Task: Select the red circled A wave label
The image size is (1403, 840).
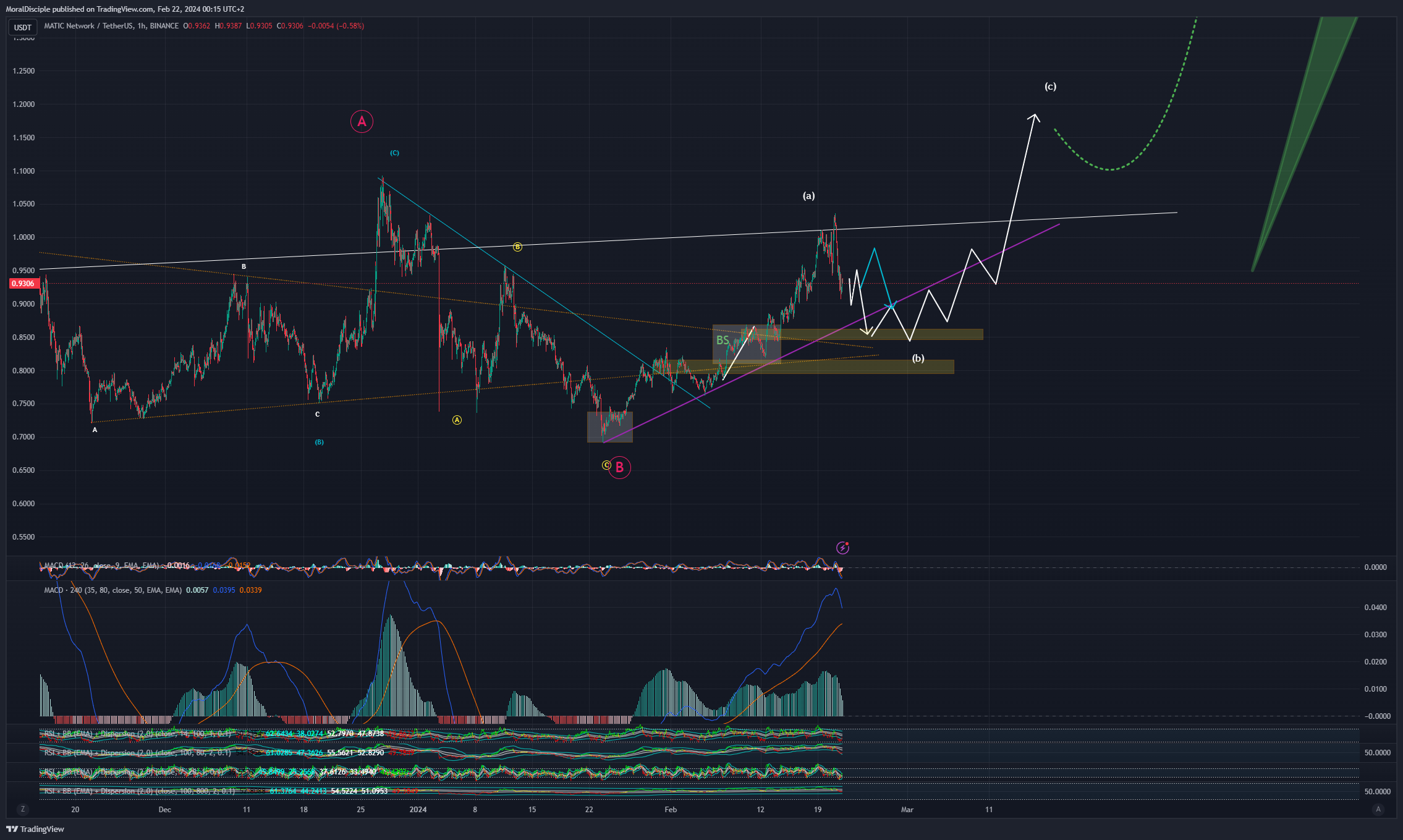Action: pos(362,122)
